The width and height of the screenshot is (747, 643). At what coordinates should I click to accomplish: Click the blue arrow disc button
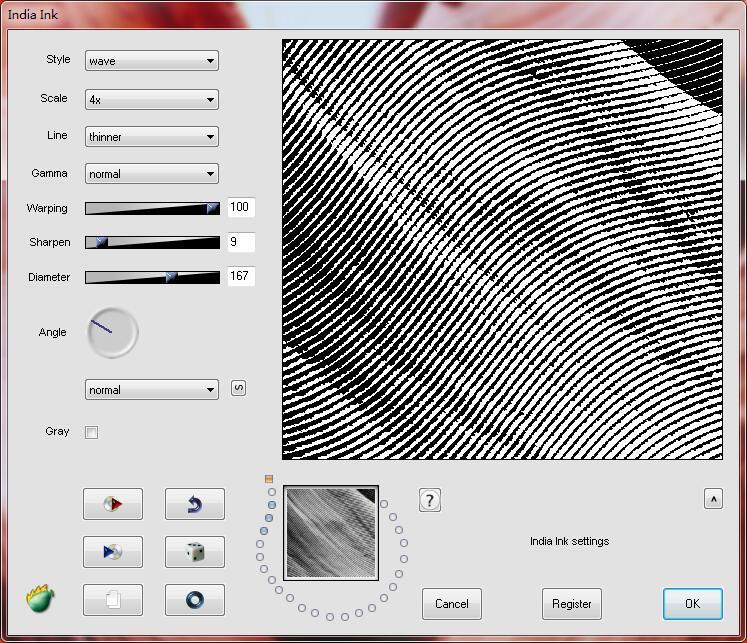tap(112, 552)
